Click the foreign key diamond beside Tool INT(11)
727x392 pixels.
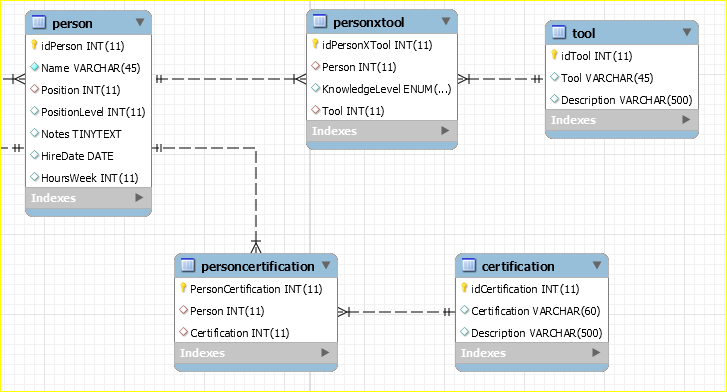click(x=316, y=110)
